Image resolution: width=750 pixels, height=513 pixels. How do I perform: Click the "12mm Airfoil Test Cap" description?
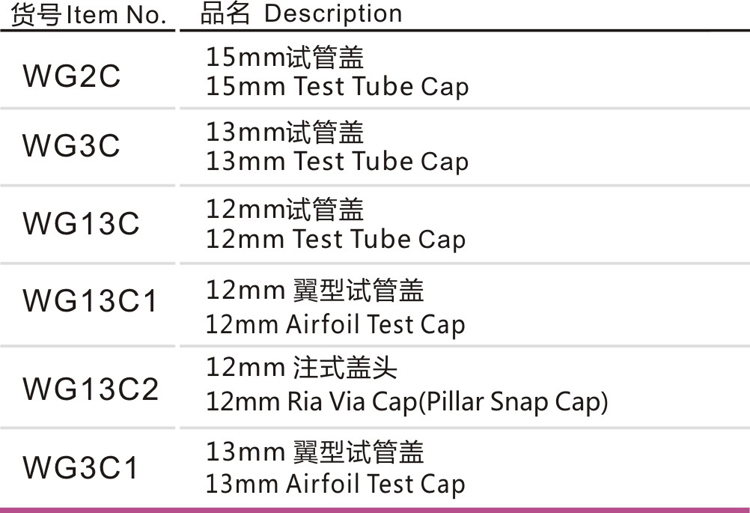[335, 325]
